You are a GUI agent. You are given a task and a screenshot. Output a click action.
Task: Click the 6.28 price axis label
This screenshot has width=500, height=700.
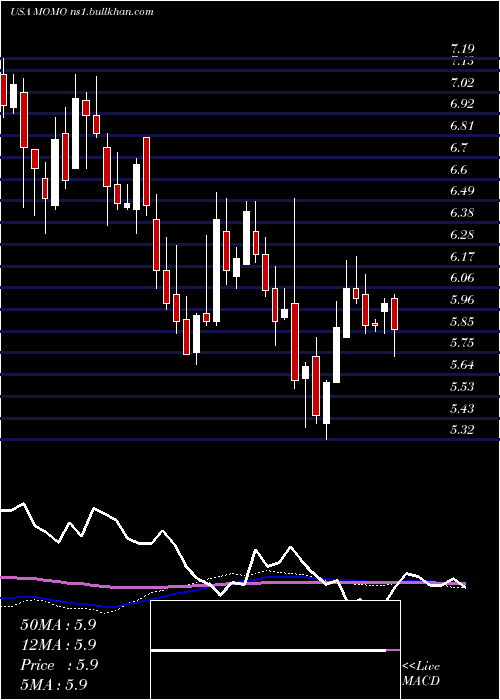pos(463,235)
